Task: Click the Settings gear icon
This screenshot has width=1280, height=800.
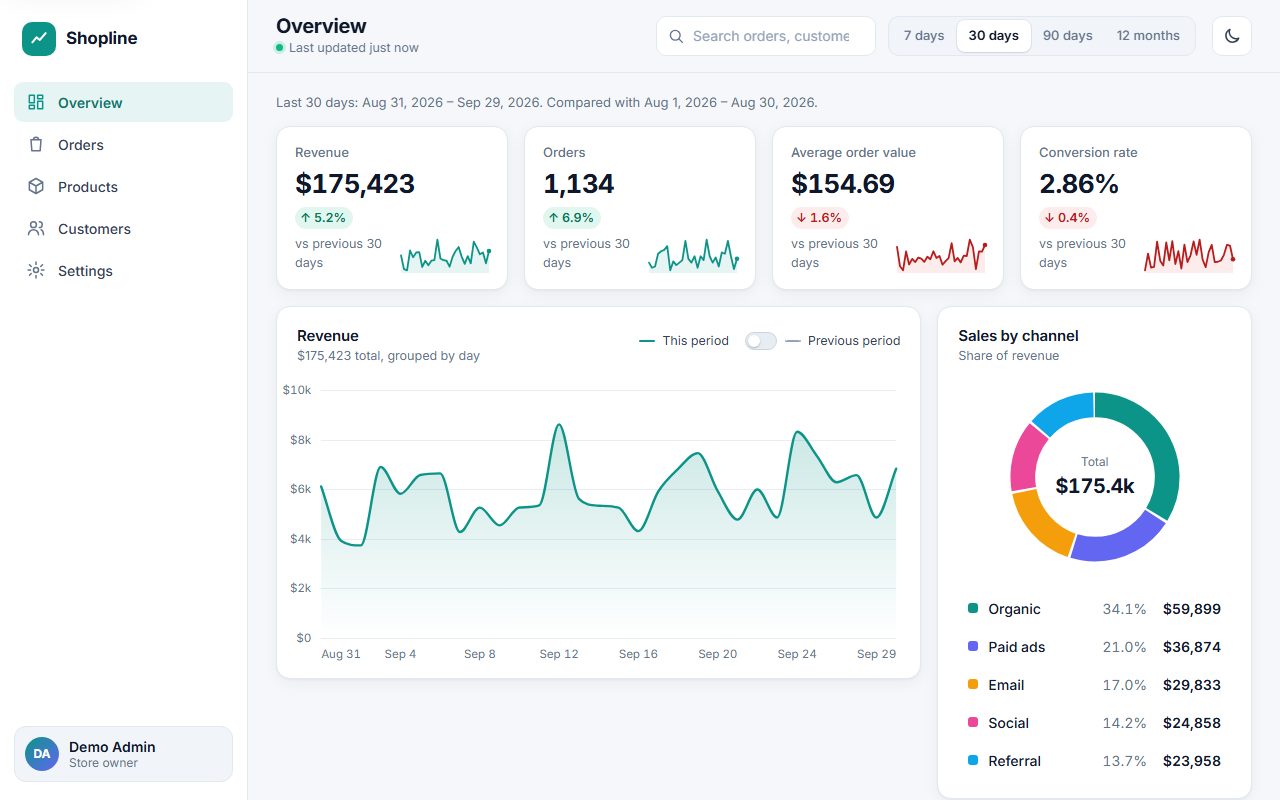Action: 36,270
